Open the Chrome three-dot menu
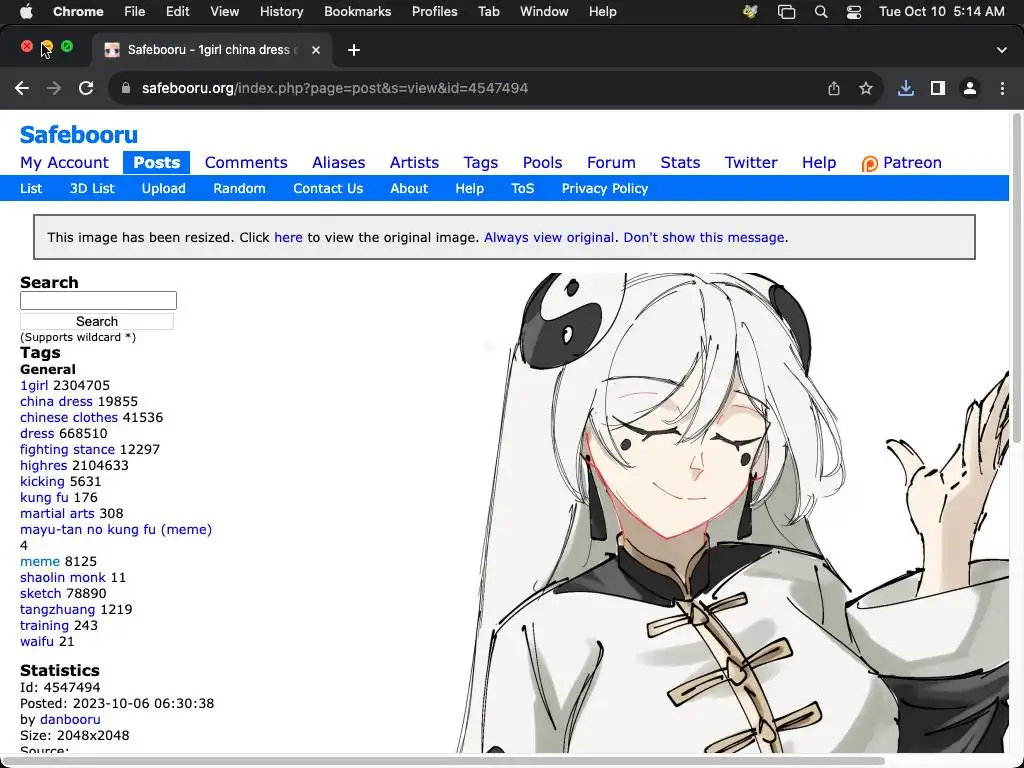Viewport: 1024px width, 768px height. 1002,88
